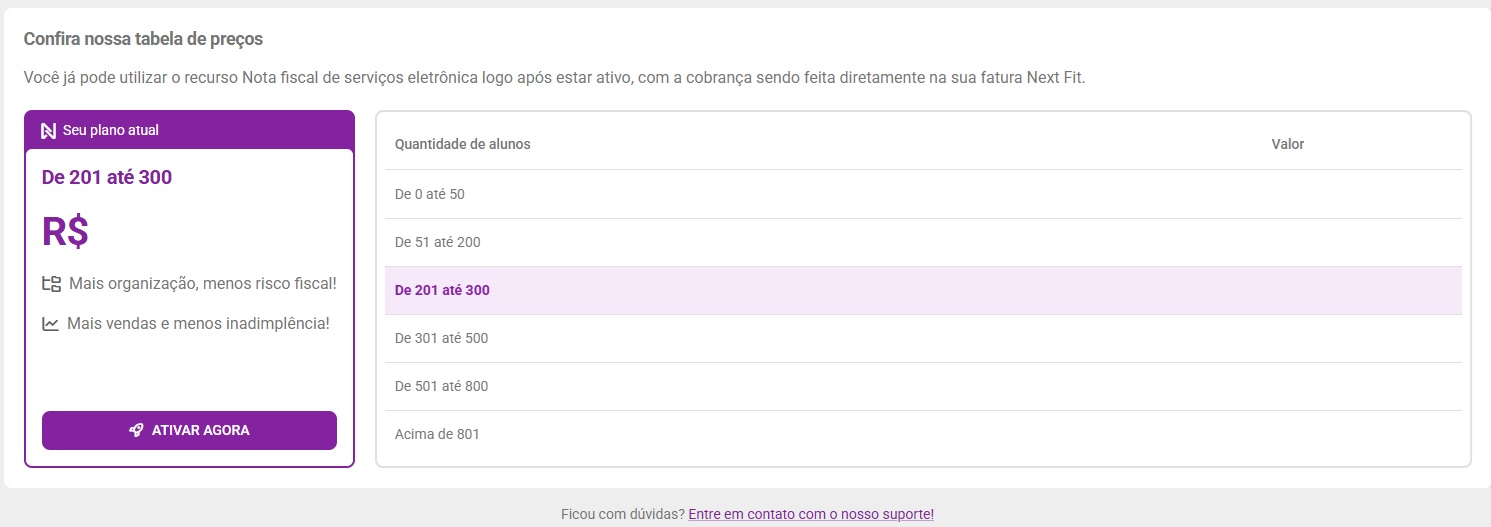
Task: Click the De 201 até 300 plan title
Action: (x=107, y=177)
